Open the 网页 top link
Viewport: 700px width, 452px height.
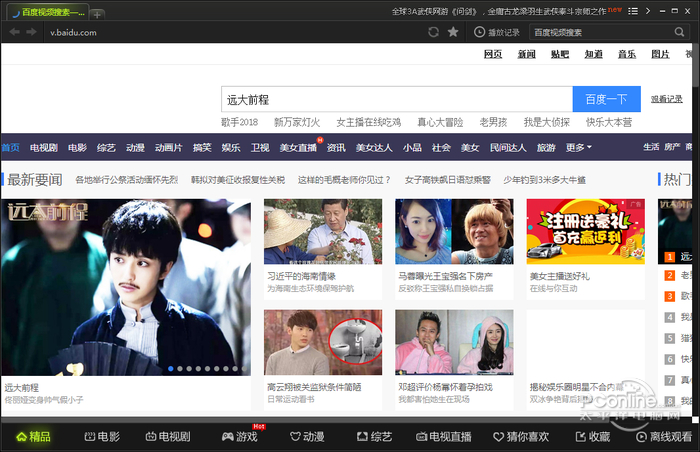493,54
